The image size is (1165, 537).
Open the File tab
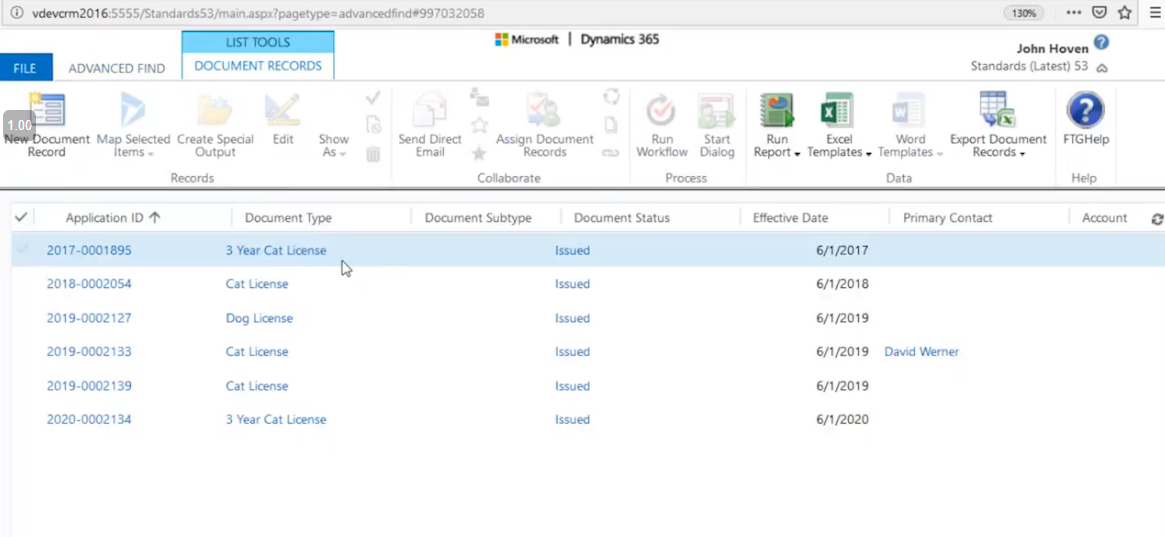click(25, 68)
